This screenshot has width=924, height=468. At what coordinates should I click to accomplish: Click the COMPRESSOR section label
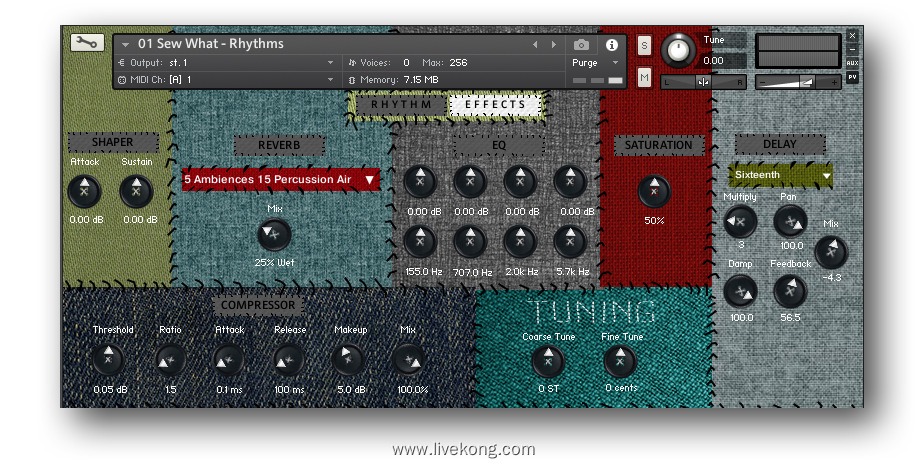pos(258,305)
